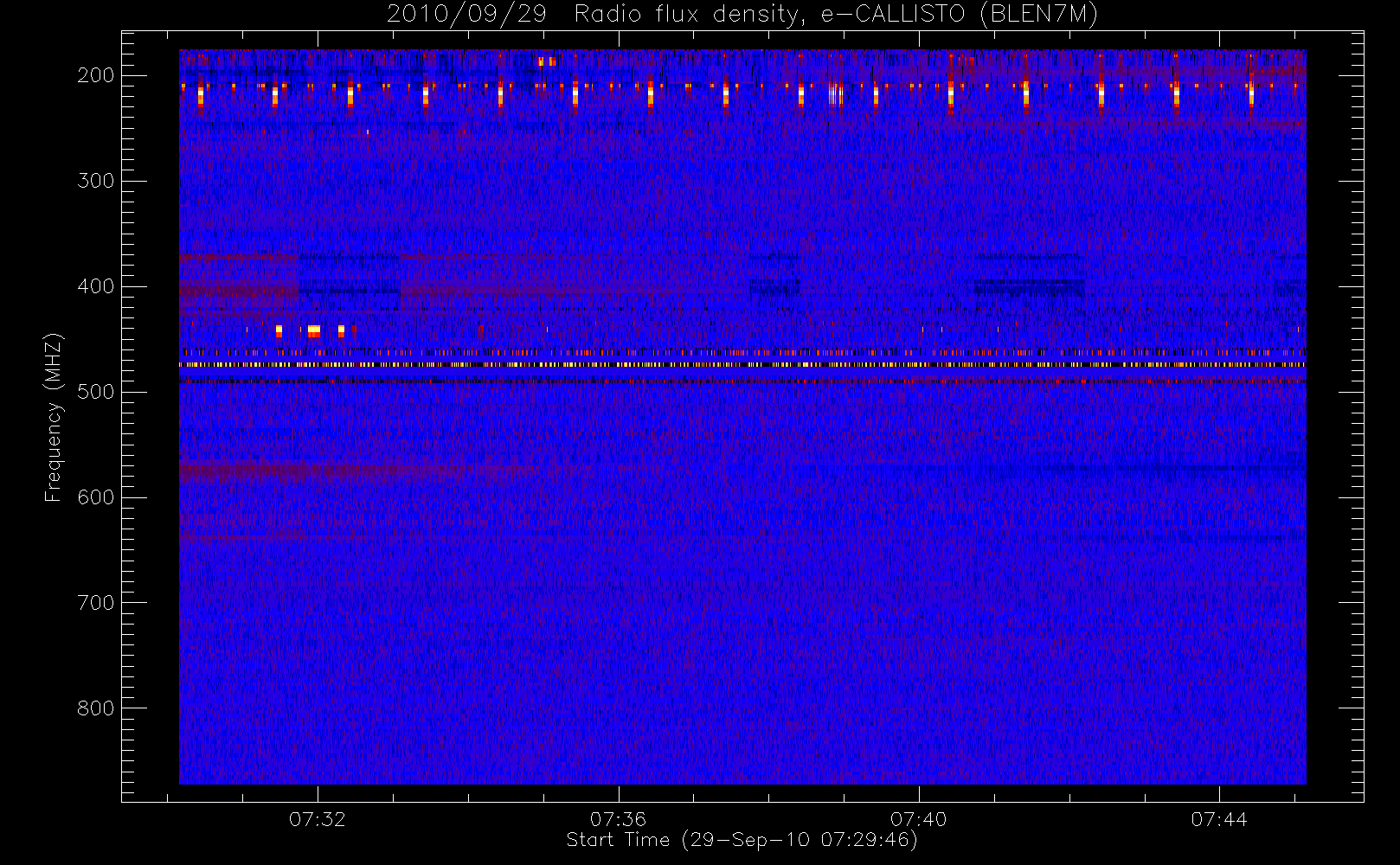Click the 200 frequency tick label

click(x=95, y=75)
